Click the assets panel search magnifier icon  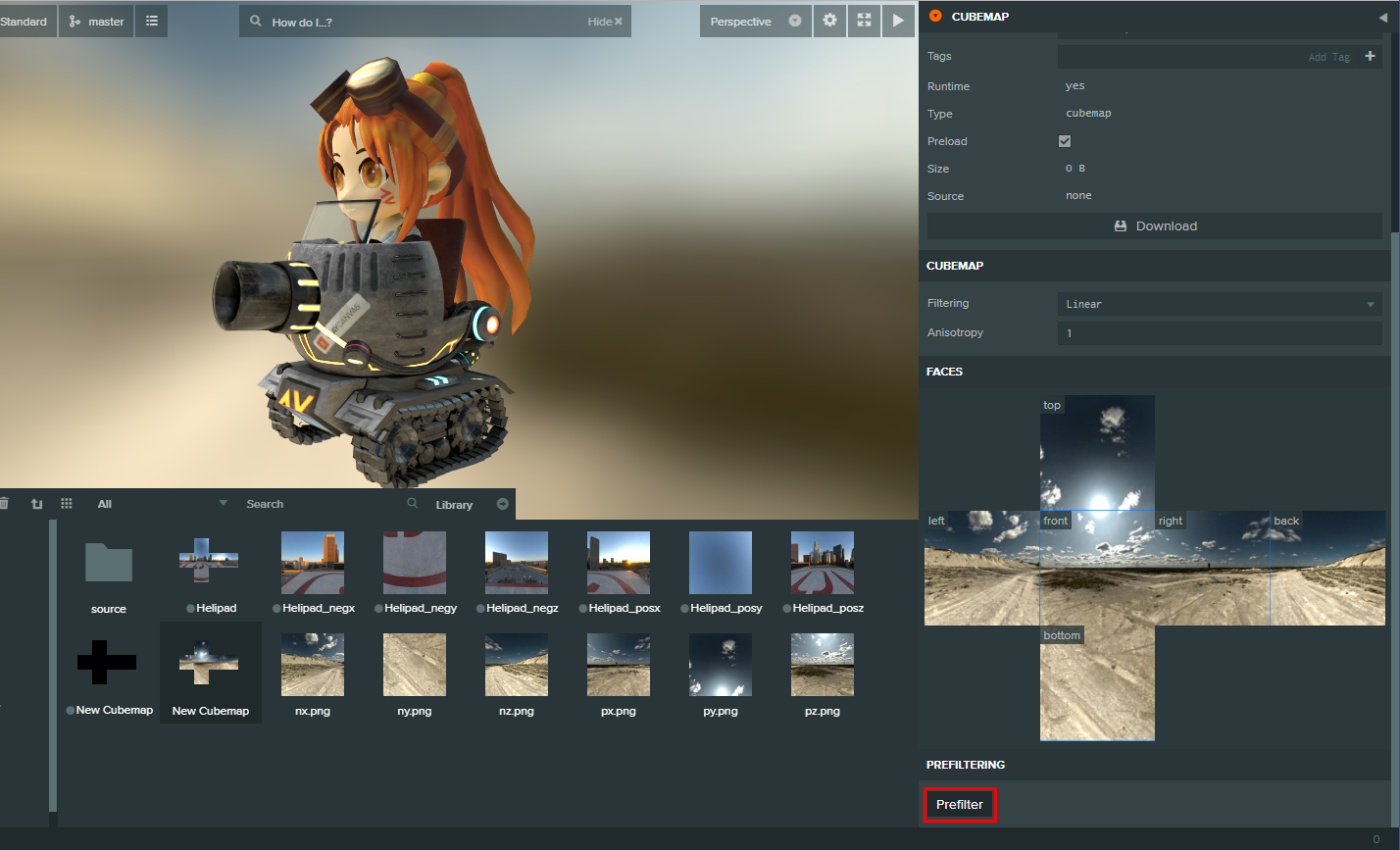point(413,504)
